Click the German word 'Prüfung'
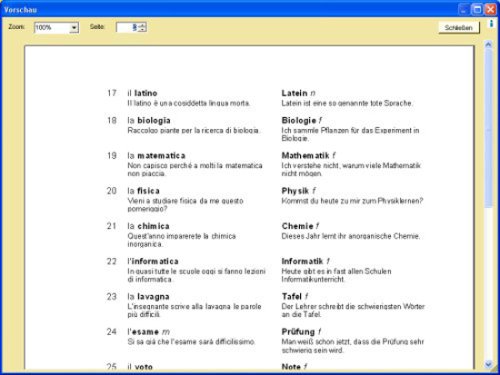The height and width of the screenshot is (375, 500). pyautogui.click(x=298, y=332)
